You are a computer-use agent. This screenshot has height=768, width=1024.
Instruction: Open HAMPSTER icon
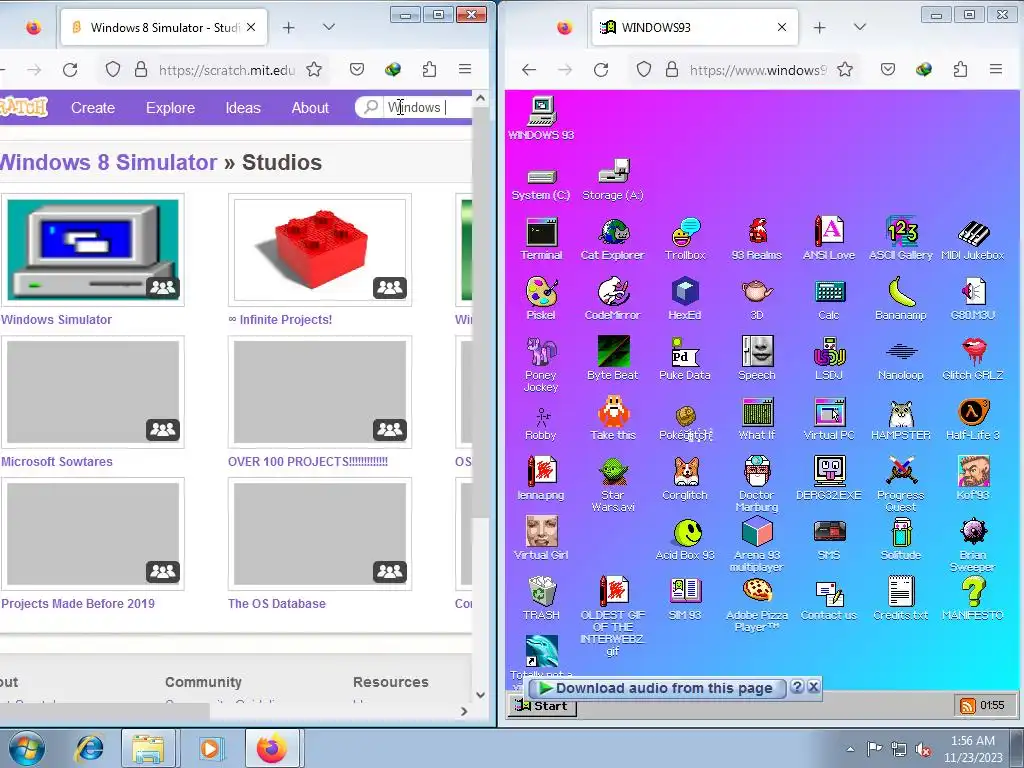(x=901, y=419)
